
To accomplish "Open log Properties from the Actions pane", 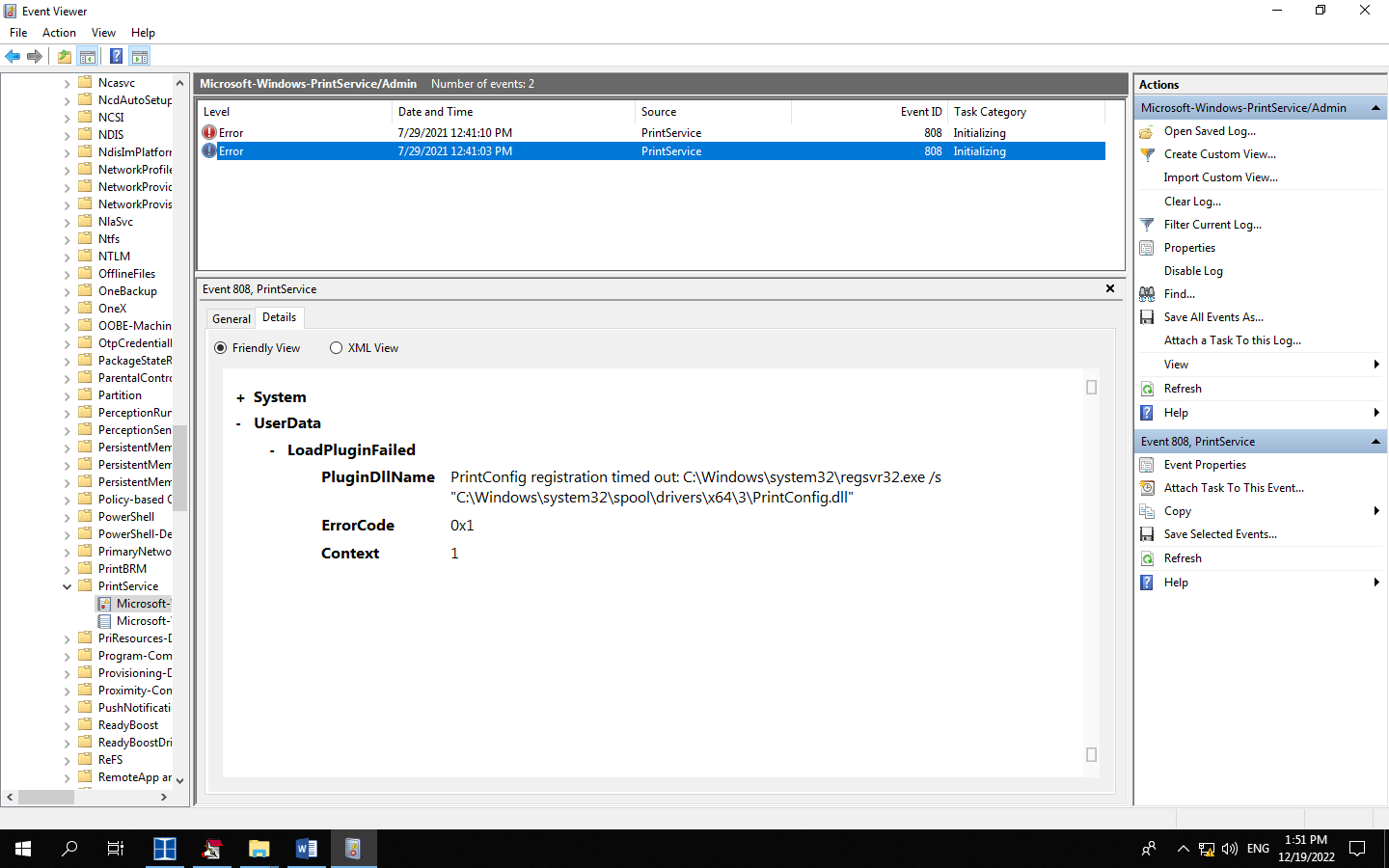I will tap(1189, 248).
